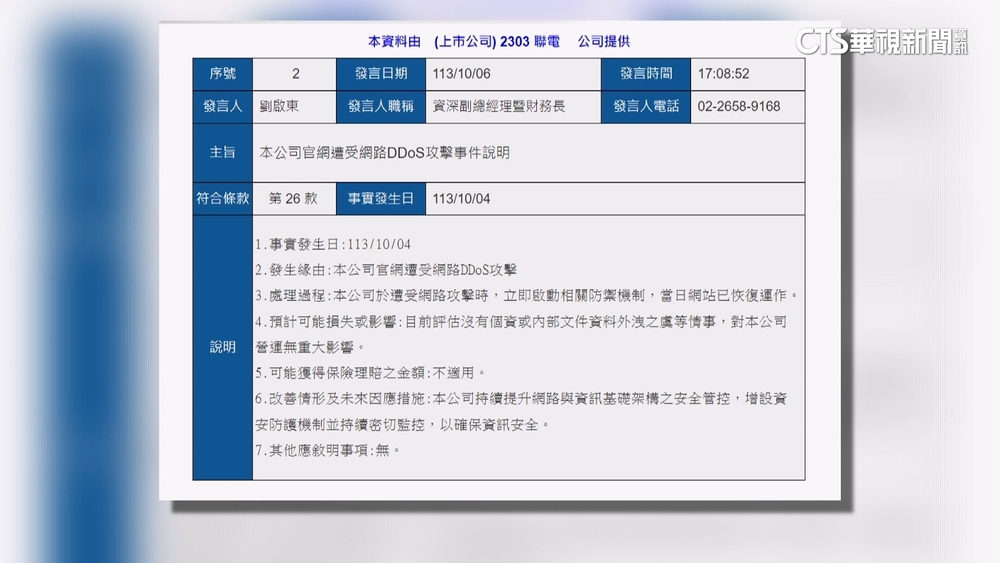Viewport: 1000px width, 563px height.
Task: Click the '發言時間' label cell
Action: 646,74
